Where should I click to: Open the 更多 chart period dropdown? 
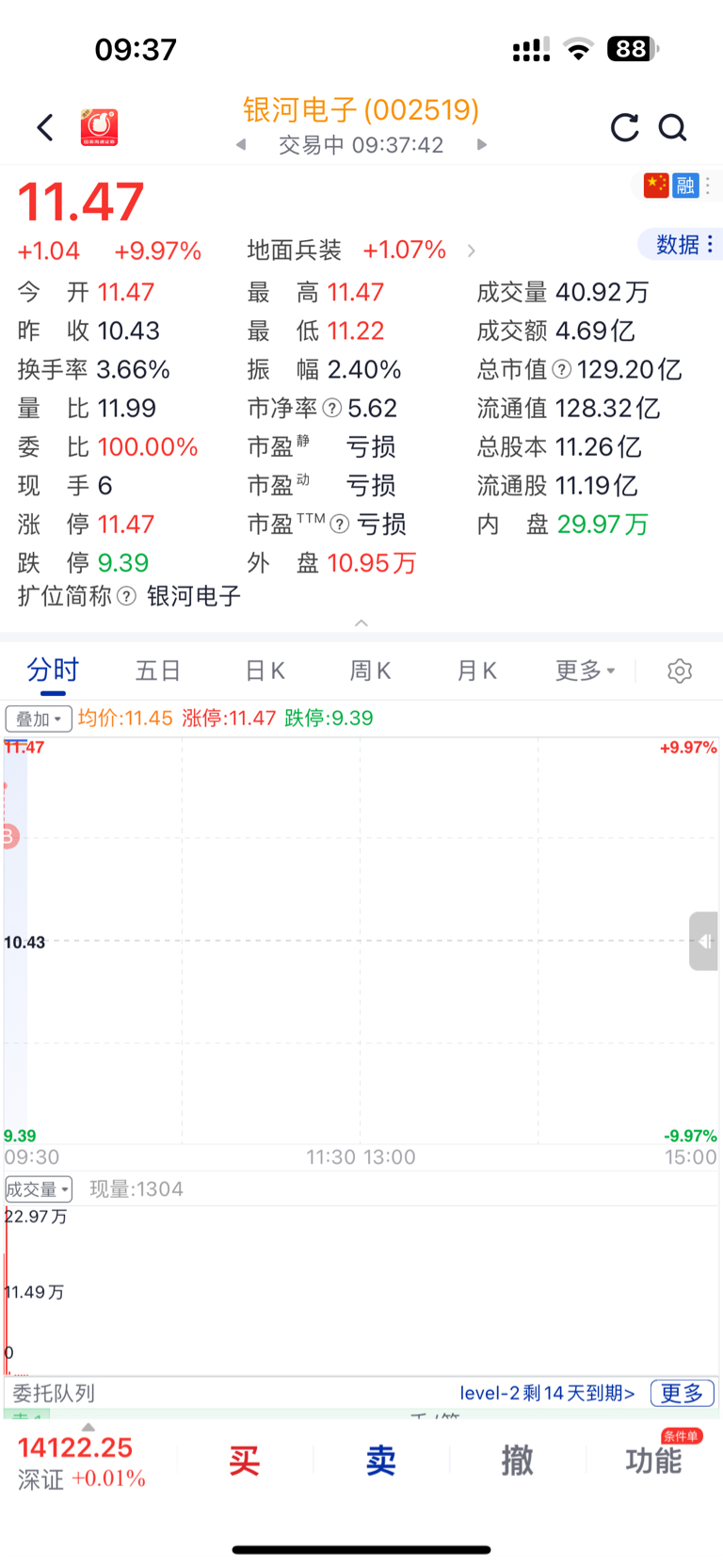point(585,671)
